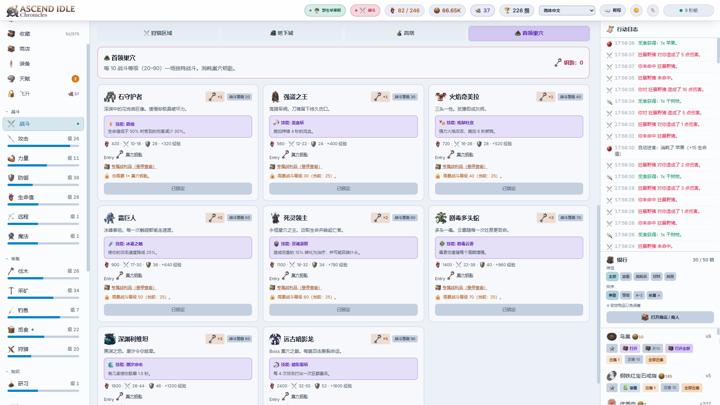Image resolution: width=720 pixels, height=405 pixels.
Task: Click the left sidebar vertical scrollbar
Action: [x=87, y=156]
